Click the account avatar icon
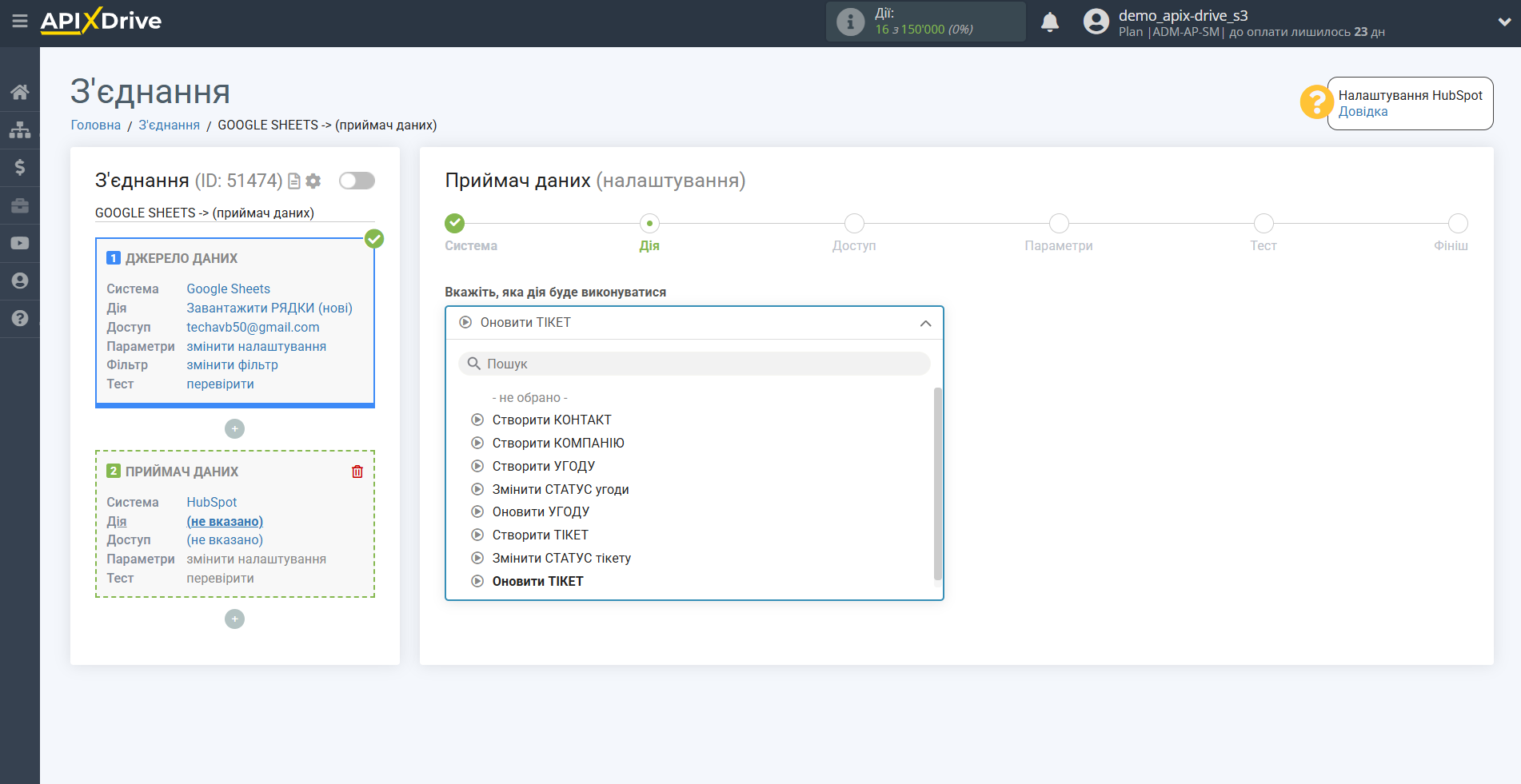 (1096, 22)
